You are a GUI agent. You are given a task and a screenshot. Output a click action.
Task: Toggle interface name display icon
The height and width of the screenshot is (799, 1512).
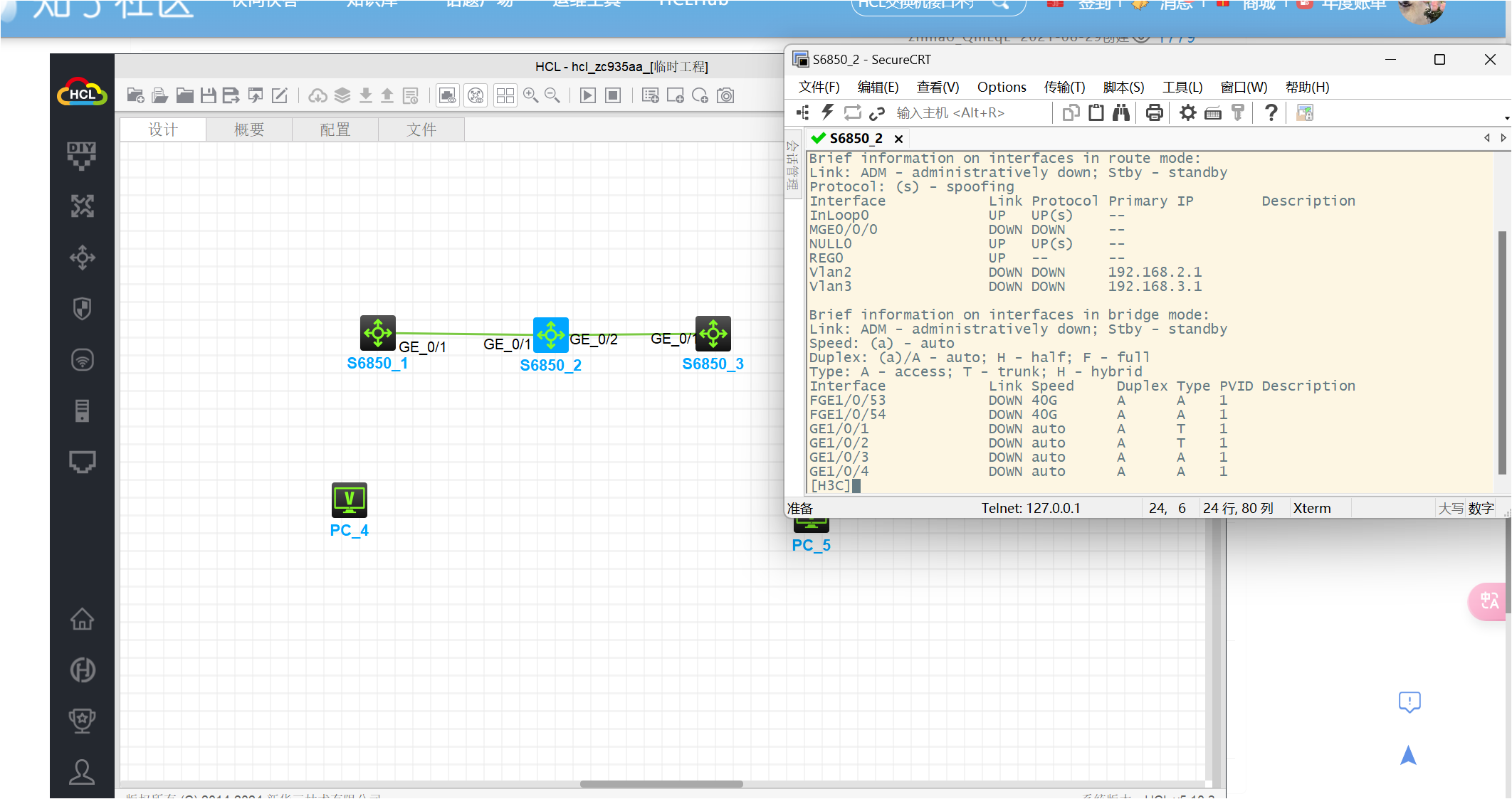448,95
